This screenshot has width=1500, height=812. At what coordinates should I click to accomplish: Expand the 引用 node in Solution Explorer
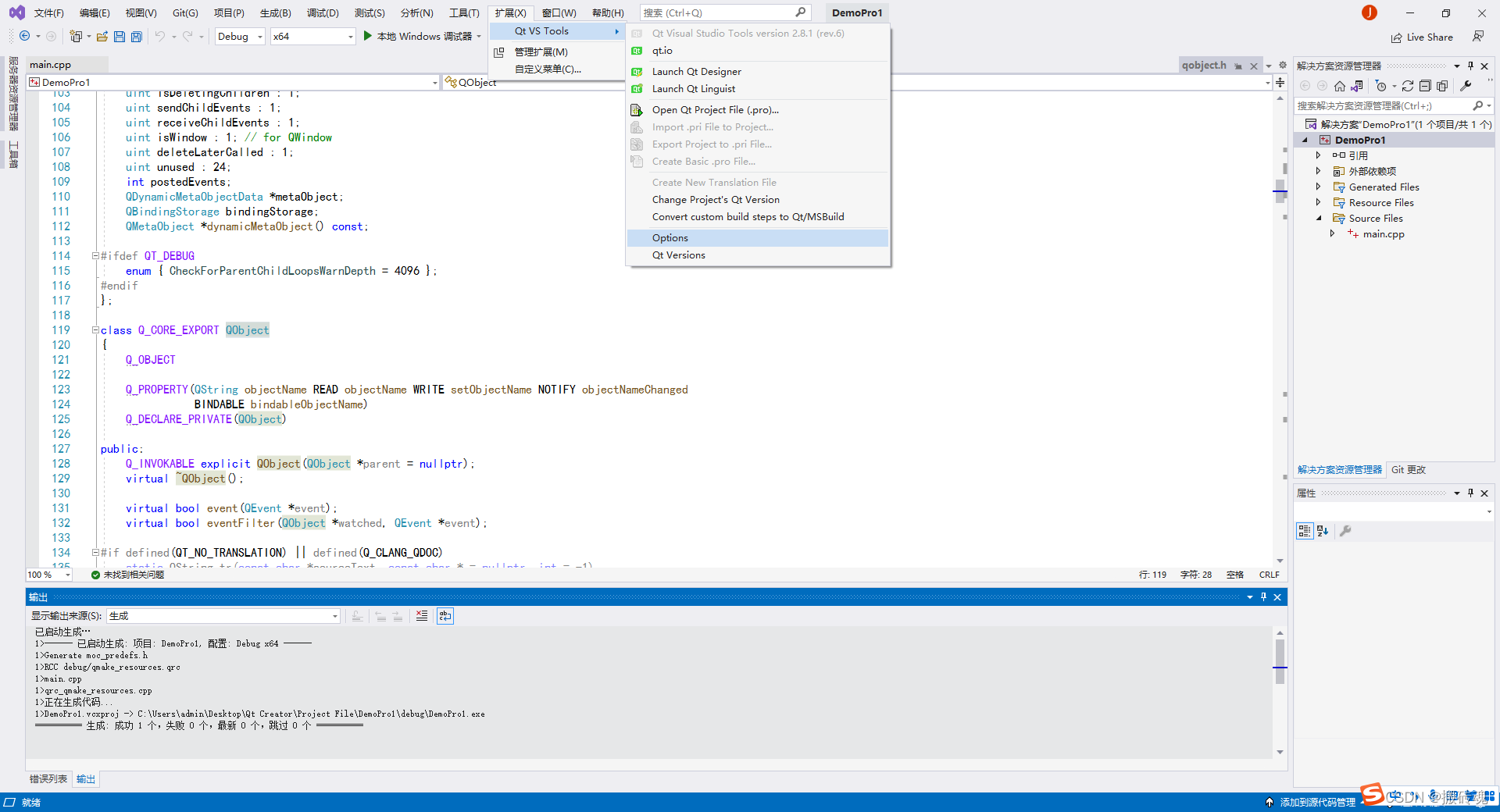point(1319,155)
